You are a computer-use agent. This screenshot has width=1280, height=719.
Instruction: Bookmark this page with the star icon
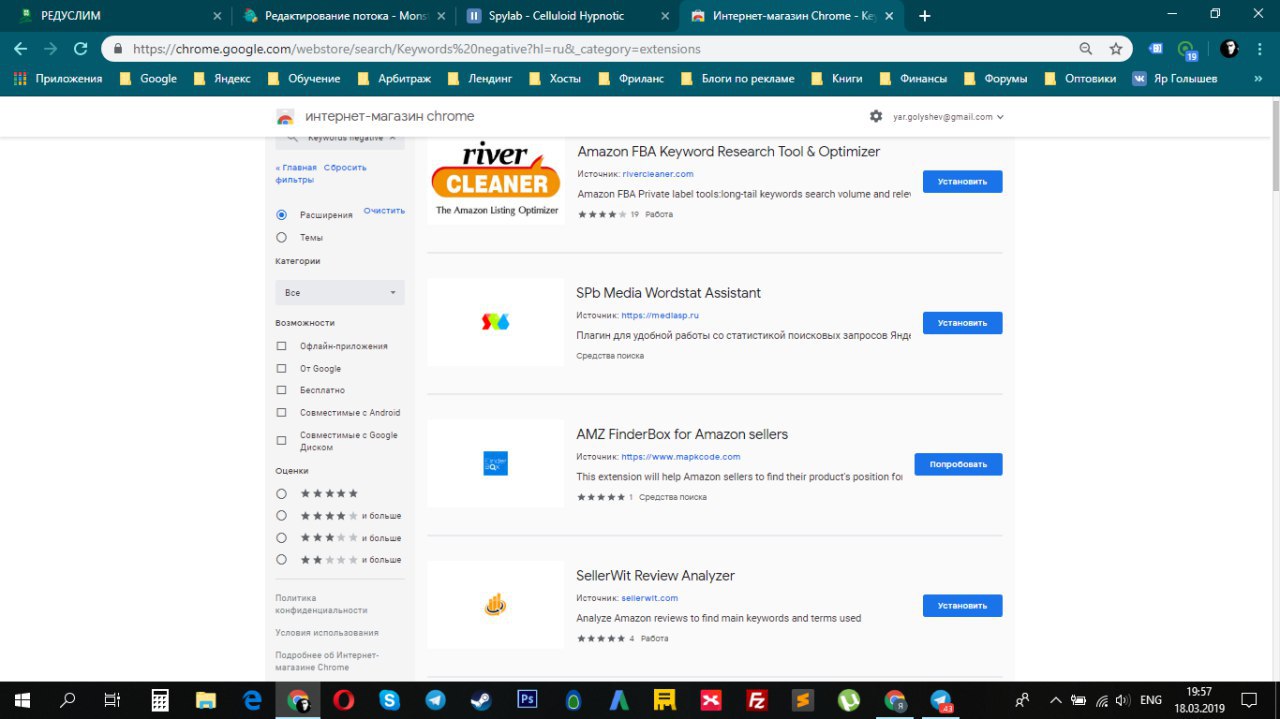coord(1116,48)
